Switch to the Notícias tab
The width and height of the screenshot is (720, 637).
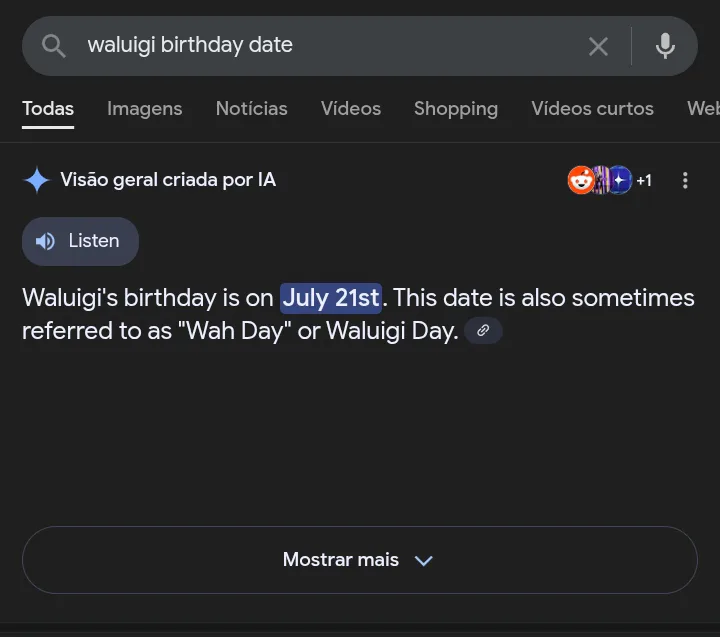tap(252, 109)
